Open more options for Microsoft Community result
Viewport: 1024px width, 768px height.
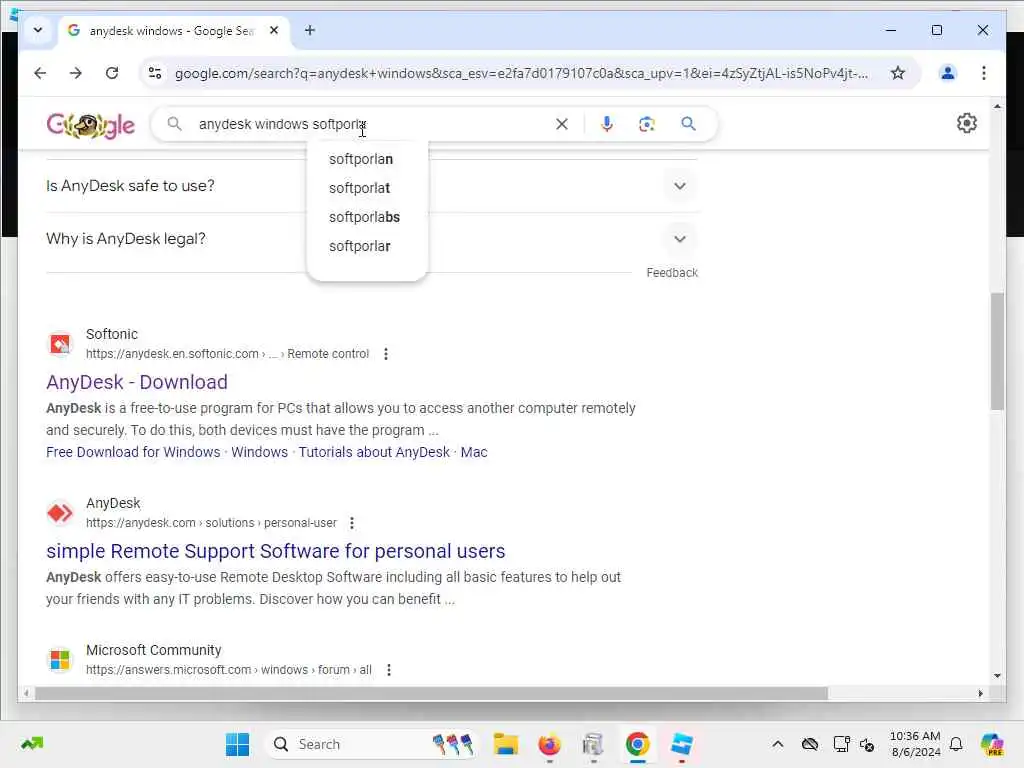coord(389,670)
